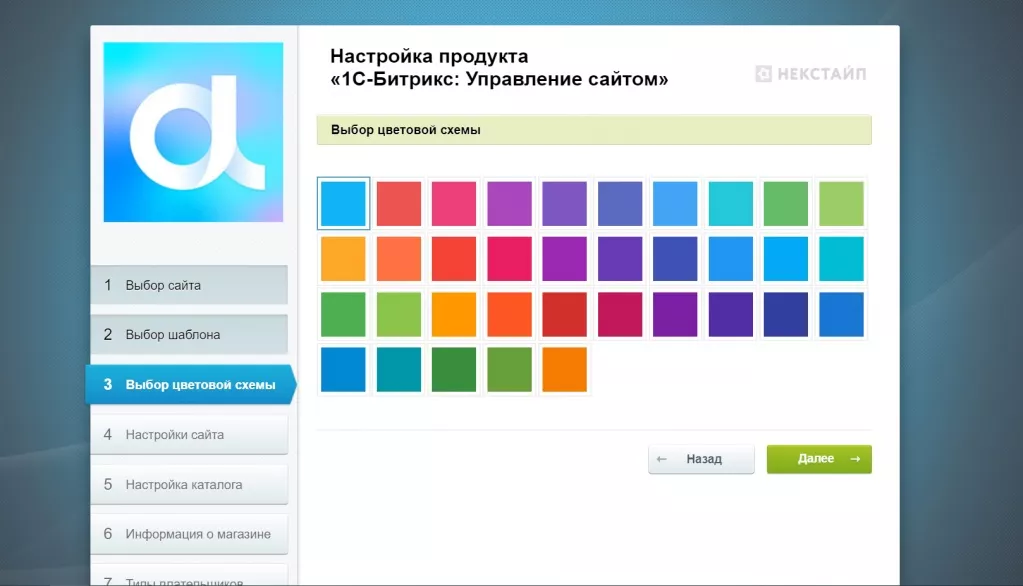Select the dark violet swatch, eighth in third row

click(731, 315)
